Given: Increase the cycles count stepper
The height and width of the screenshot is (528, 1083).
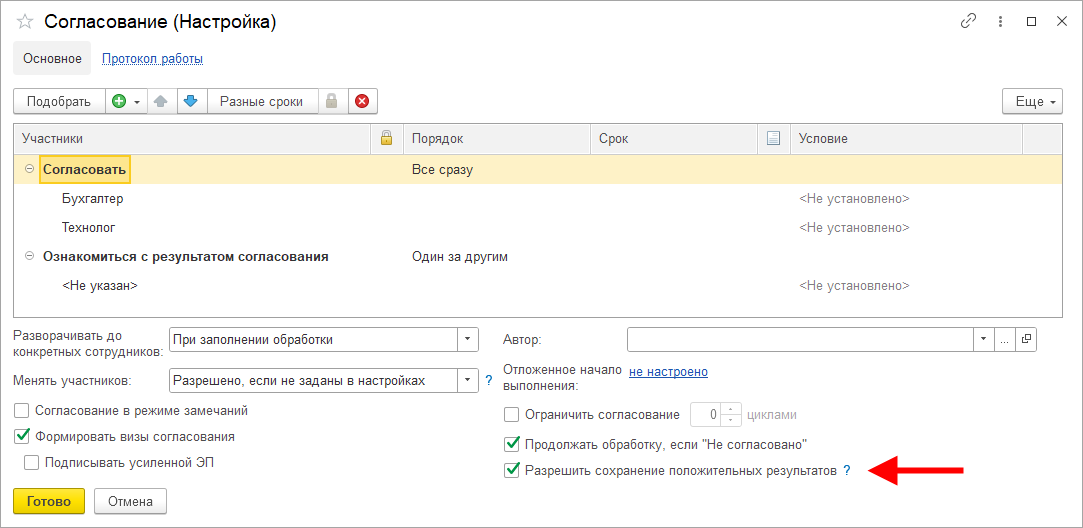Looking at the screenshot, I should click(x=731, y=409).
